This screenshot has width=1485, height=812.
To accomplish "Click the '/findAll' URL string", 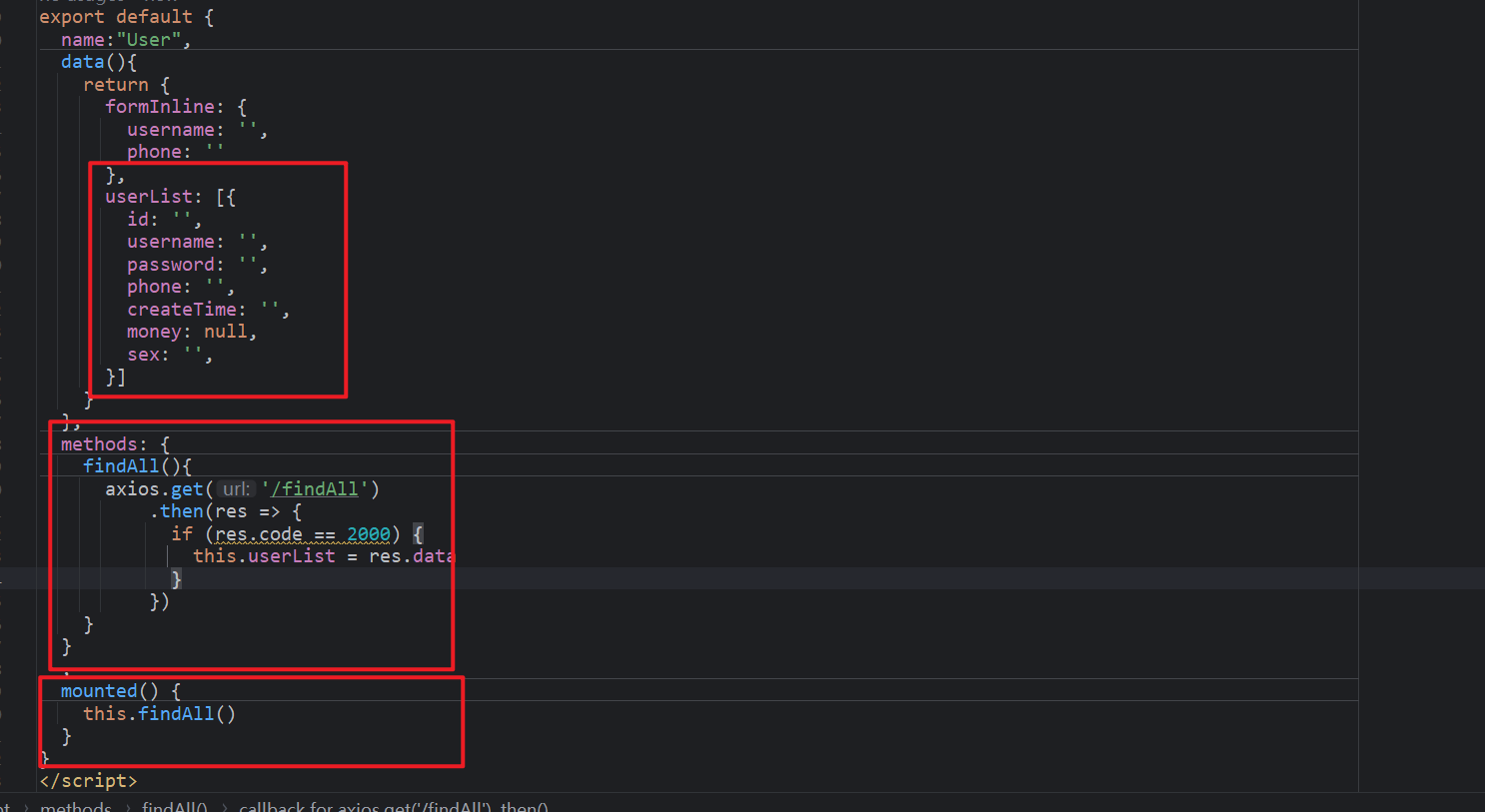I will point(315,489).
